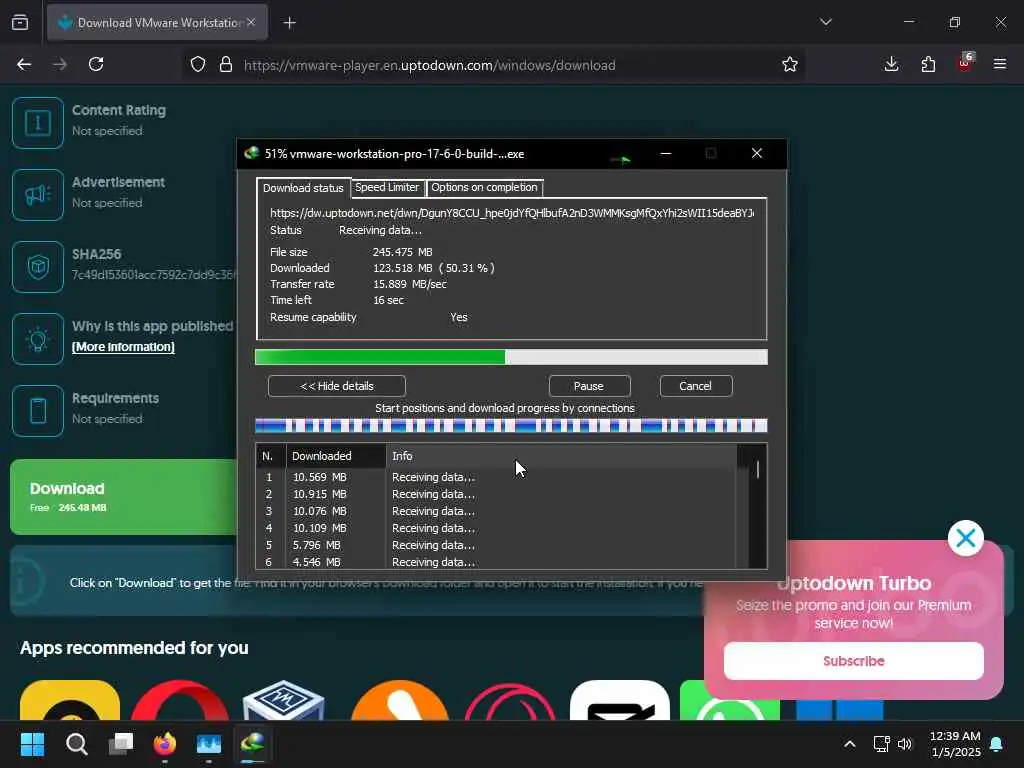The image size is (1024, 768).
Task: Open the Firefox downloads panel
Action: pyautogui.click(x=891, y=64)
